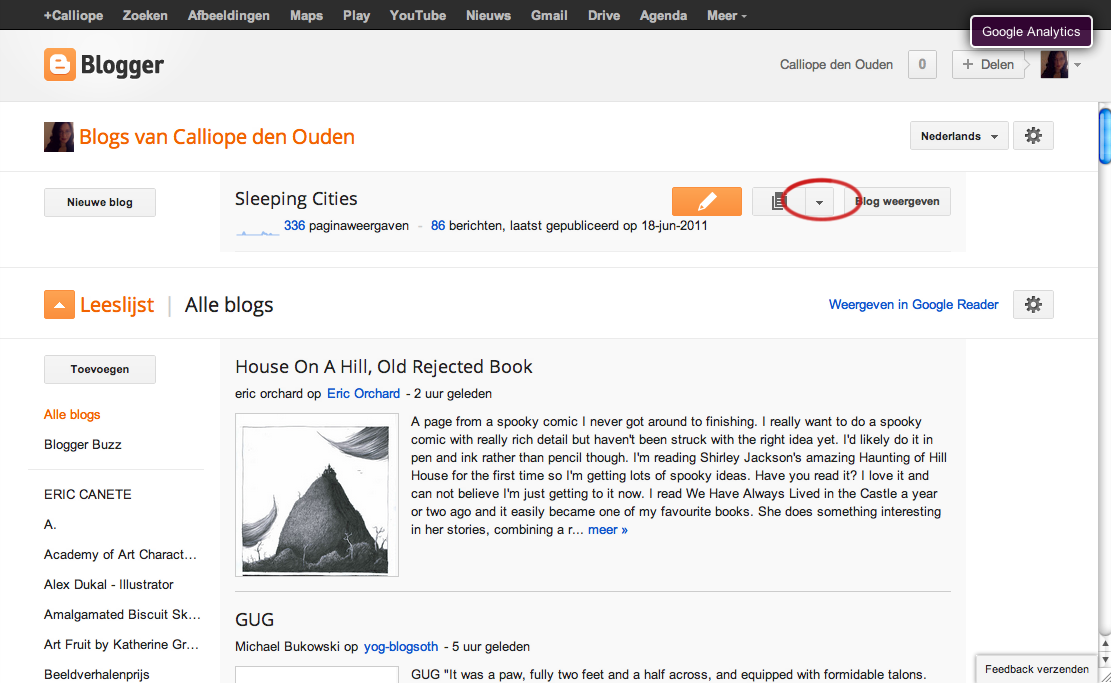
Task: Open Agenda in the Google bar
Action: pos(663,16)
